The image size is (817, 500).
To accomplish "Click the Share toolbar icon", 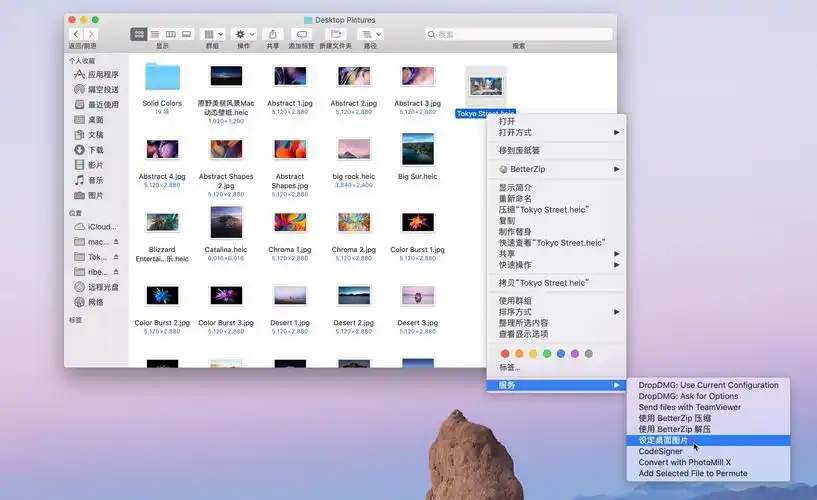I will (273, 34).
